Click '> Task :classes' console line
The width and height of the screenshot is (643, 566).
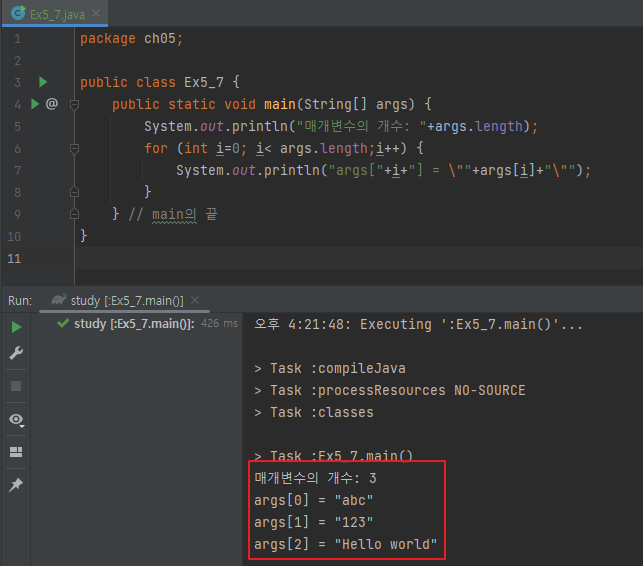click(314, 412)
